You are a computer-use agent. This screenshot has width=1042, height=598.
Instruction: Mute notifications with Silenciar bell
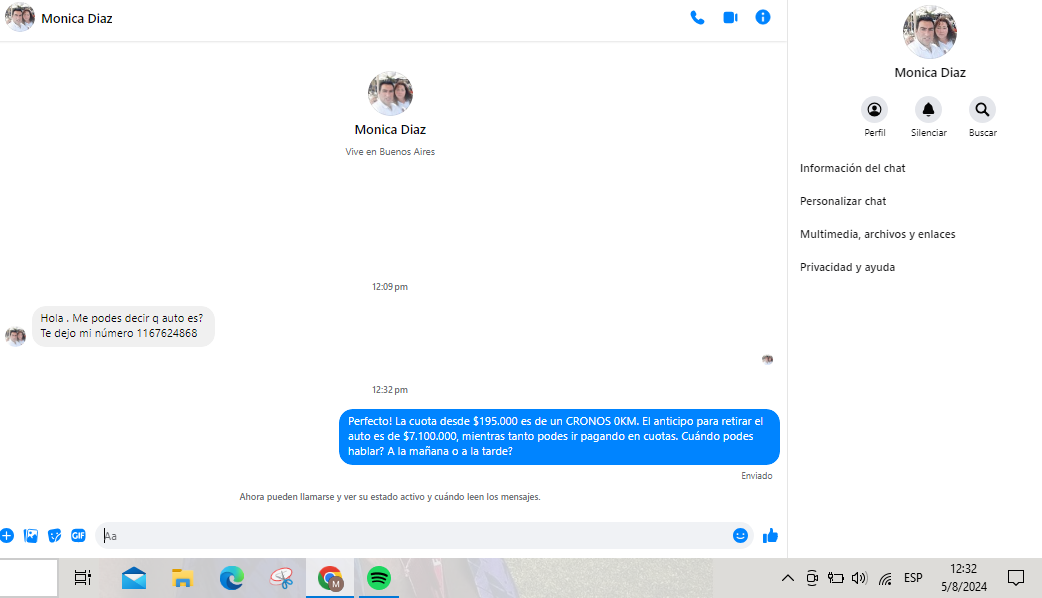point(928,110)
